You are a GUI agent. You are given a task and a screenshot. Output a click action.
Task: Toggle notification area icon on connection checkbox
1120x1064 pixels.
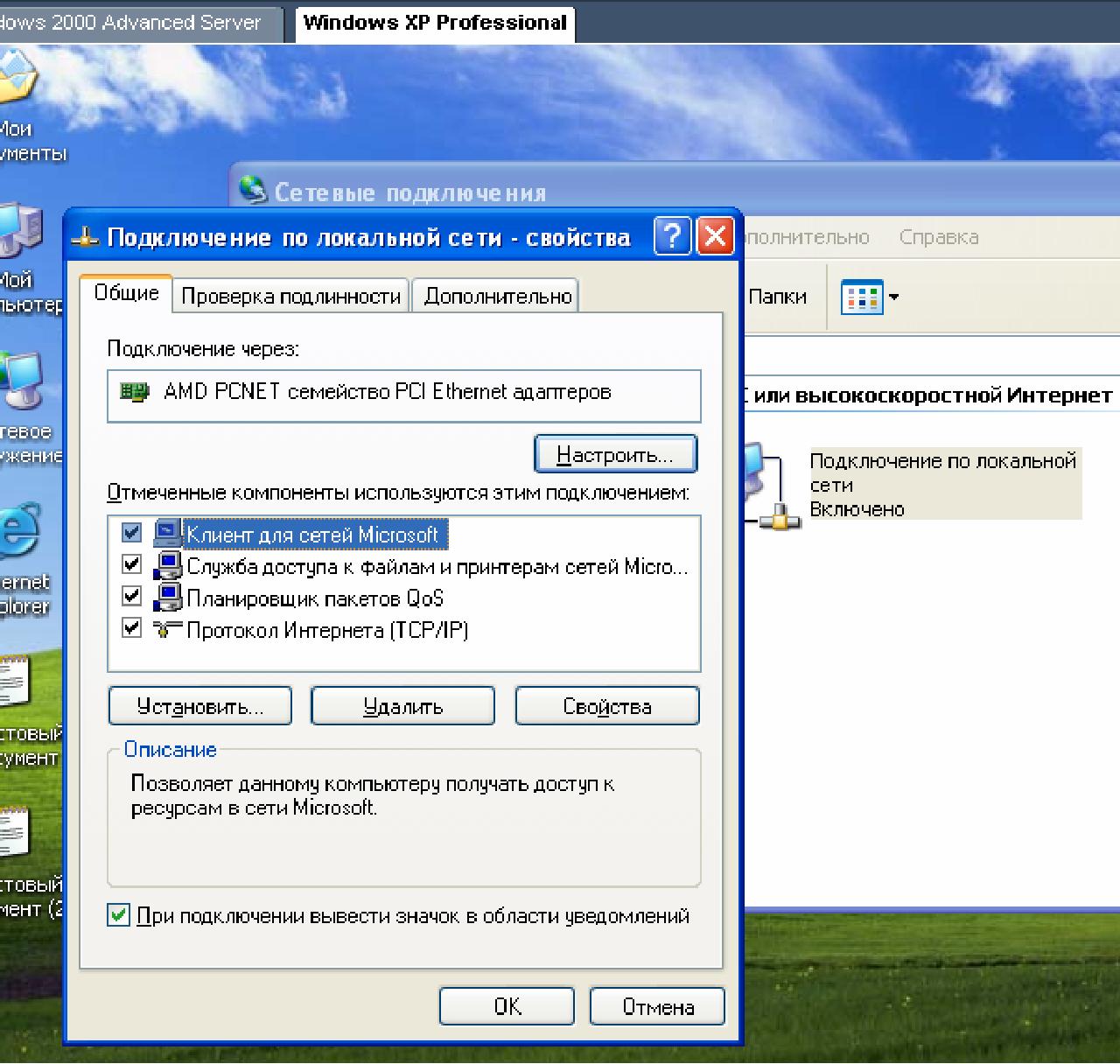click(x=119, y=916)
